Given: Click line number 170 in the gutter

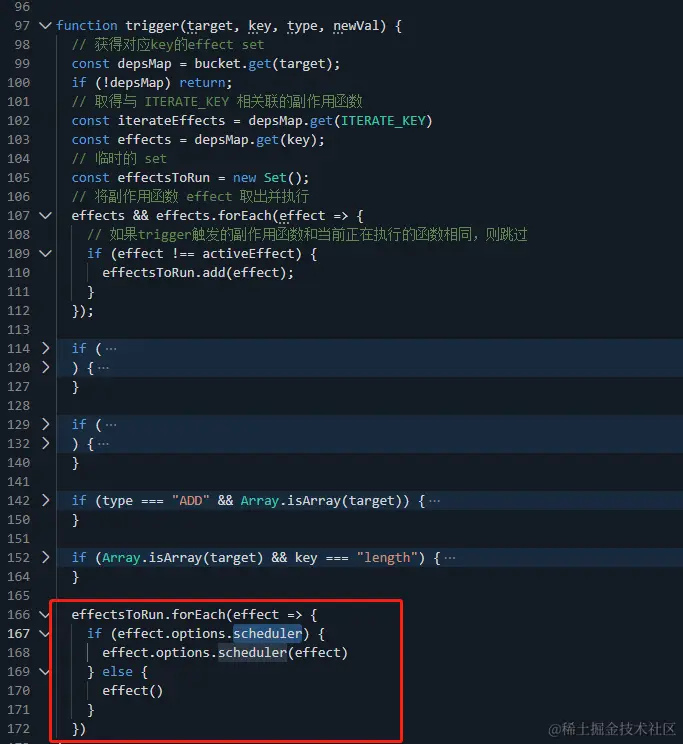Looking at the screenshot, I should click(x=19, y=691).
